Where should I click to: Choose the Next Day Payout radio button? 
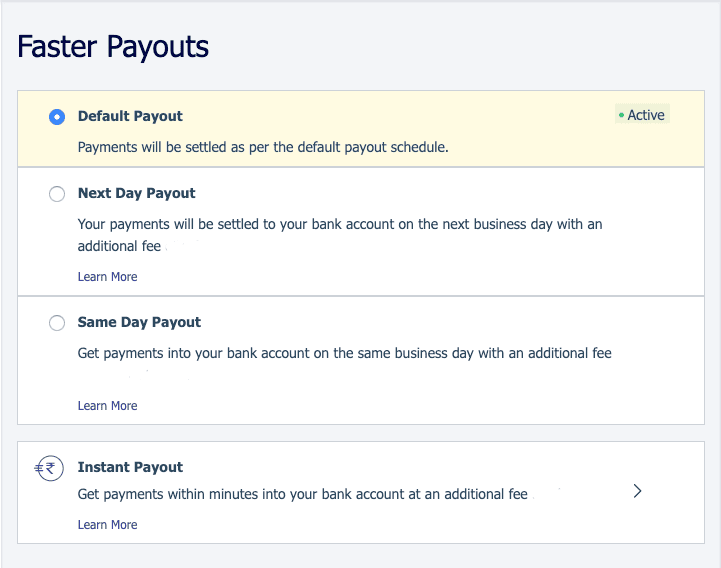click(57, 194)
